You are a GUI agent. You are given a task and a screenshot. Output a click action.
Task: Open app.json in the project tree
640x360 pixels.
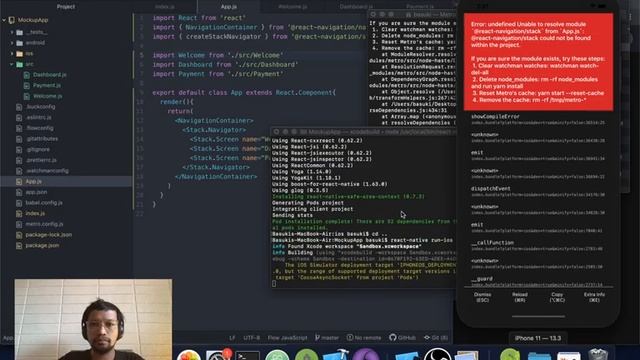[x=36, y=192]
